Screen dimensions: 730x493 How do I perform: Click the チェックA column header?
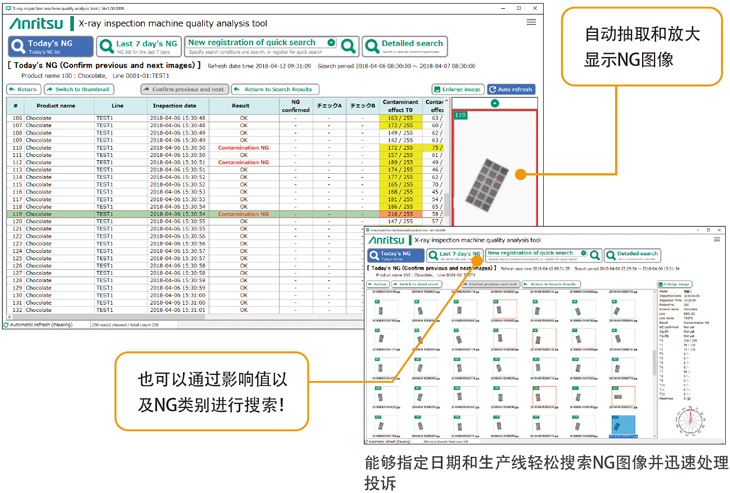pyautogui.click(x=329, y=106)
